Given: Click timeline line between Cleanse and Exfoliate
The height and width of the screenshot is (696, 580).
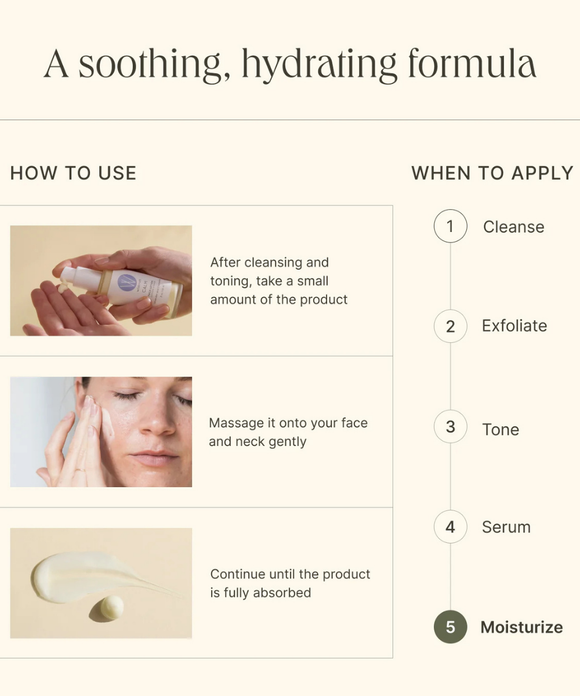Looking at the screenshot, I should click(x=450, y=276).
